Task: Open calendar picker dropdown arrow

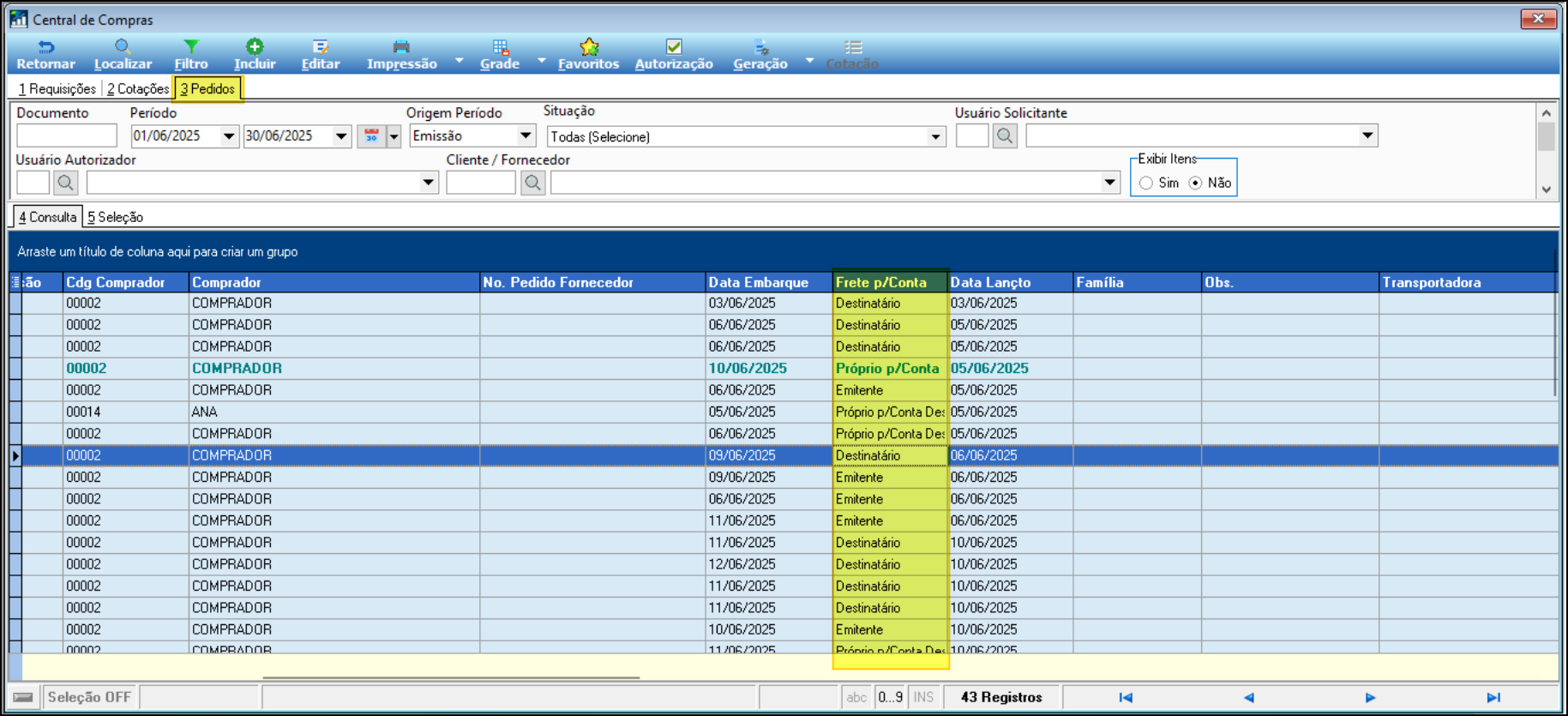Action: click(394, 135)
